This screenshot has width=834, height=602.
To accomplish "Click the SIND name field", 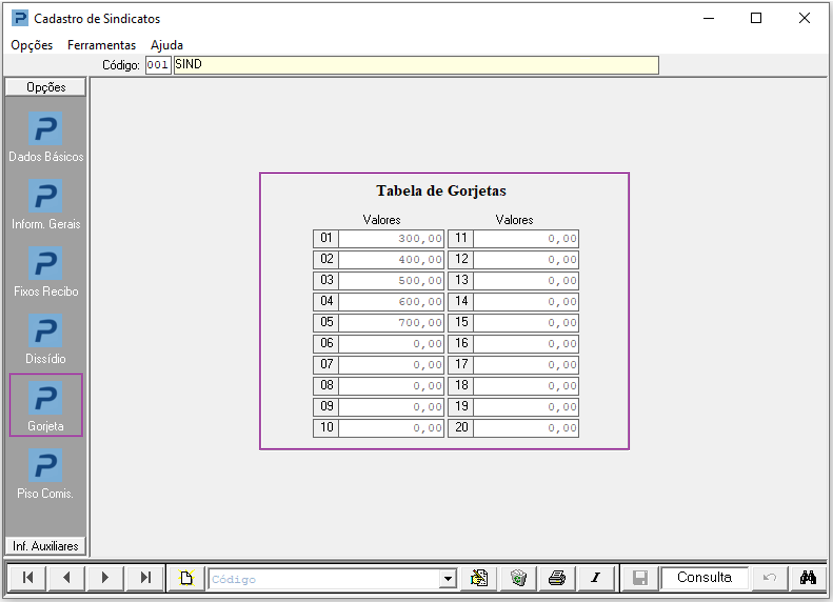I will pyautogui.click(x=416, y=65).
